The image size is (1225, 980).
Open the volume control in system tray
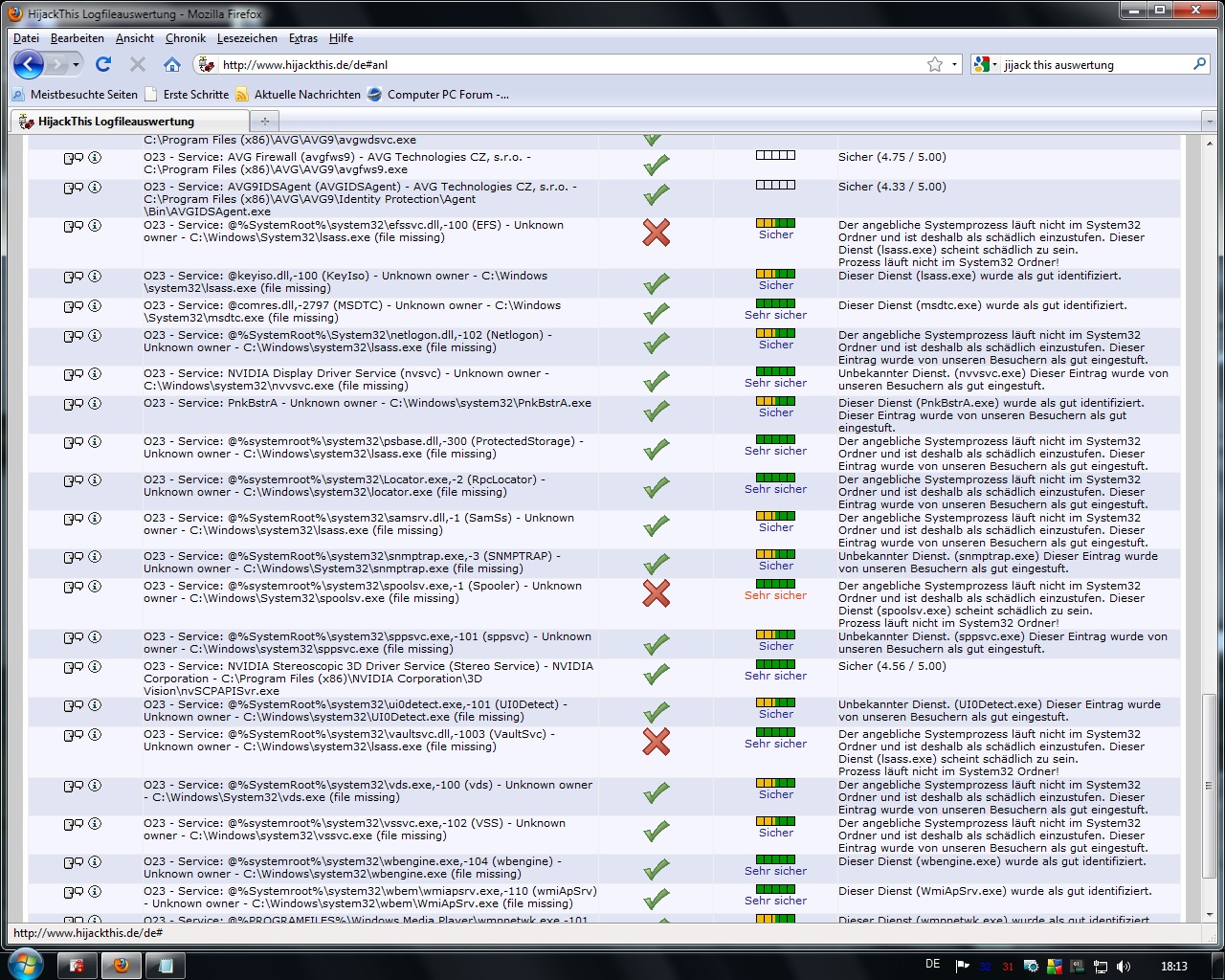[x=1124, y=967]
